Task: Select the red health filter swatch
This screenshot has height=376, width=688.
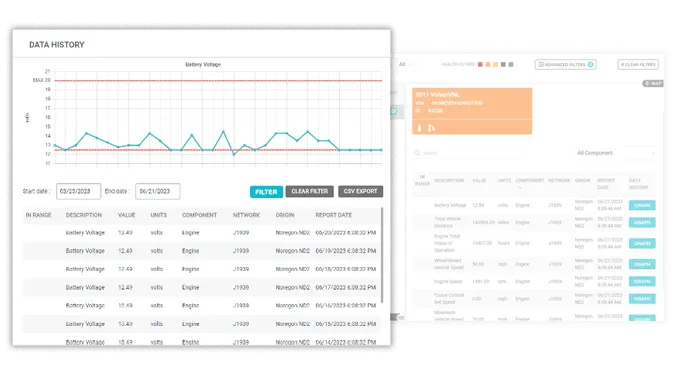Action: point(480,64)
